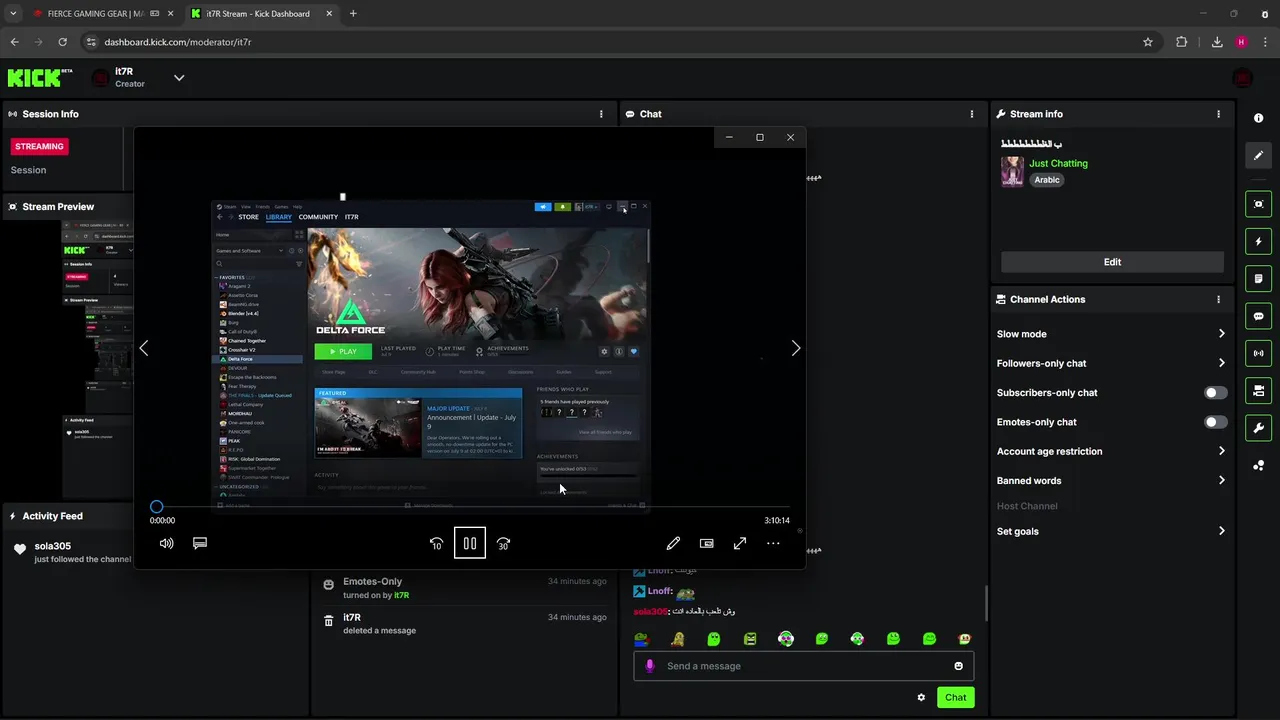Bookmark this page with the star icon

(x=1148, y=42)
